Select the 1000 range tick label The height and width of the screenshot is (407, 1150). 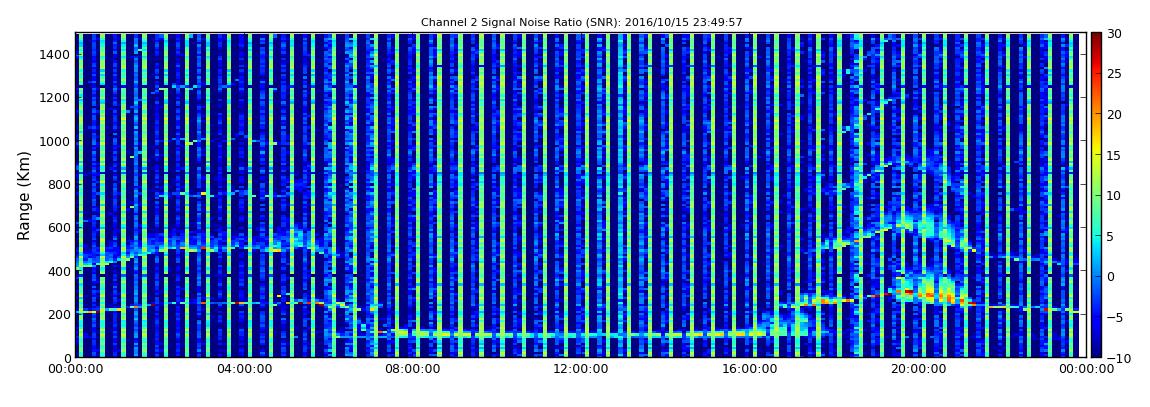[55, 141]
